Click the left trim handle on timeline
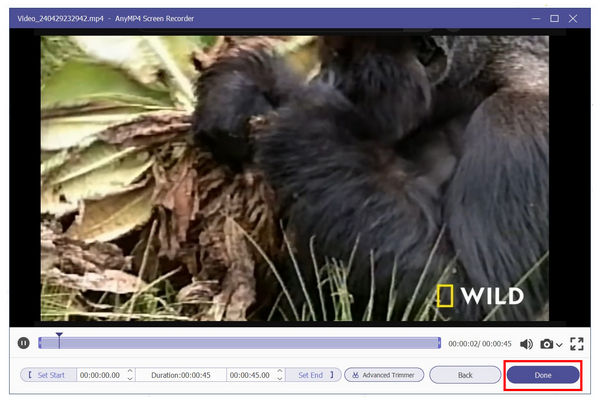 click(40, 343)
